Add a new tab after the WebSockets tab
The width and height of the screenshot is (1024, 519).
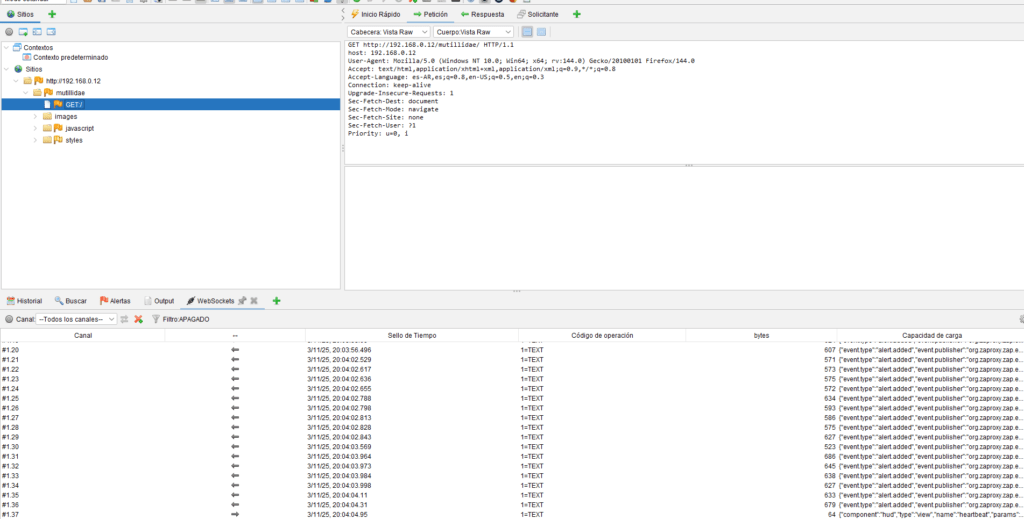tap(276, 301)
